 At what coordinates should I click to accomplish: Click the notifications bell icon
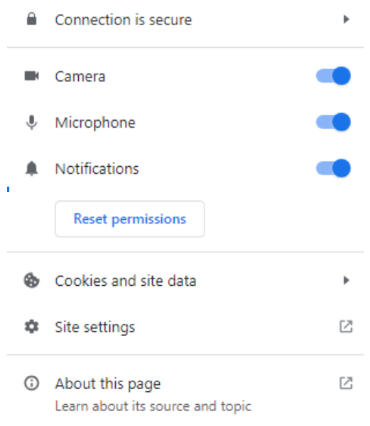32,168
